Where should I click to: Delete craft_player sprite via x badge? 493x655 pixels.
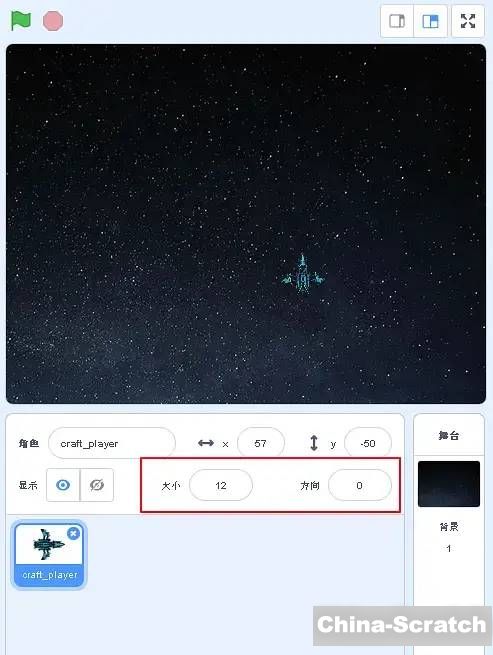(73, 533)
